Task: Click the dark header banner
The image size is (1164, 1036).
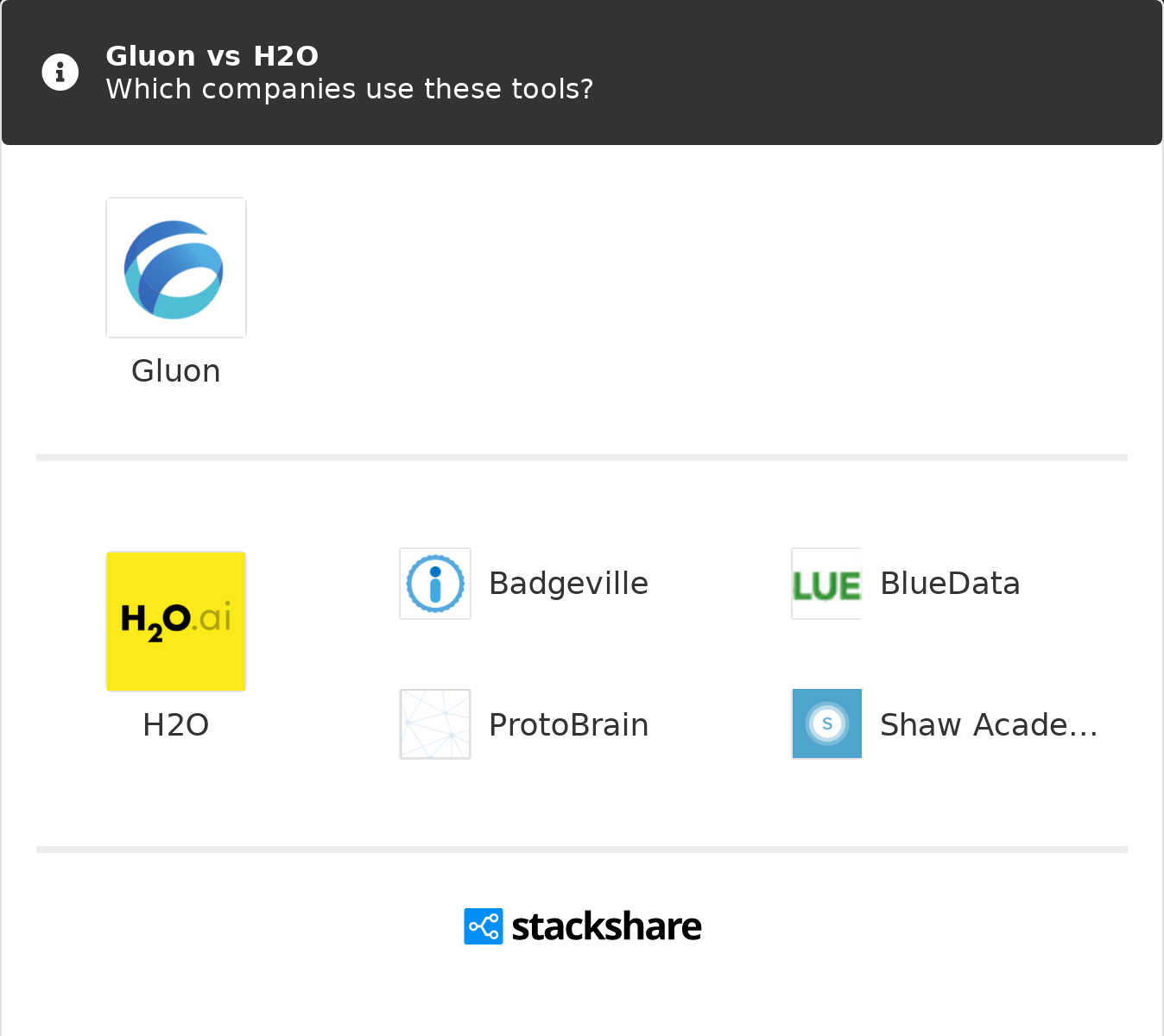Action: 777,73
